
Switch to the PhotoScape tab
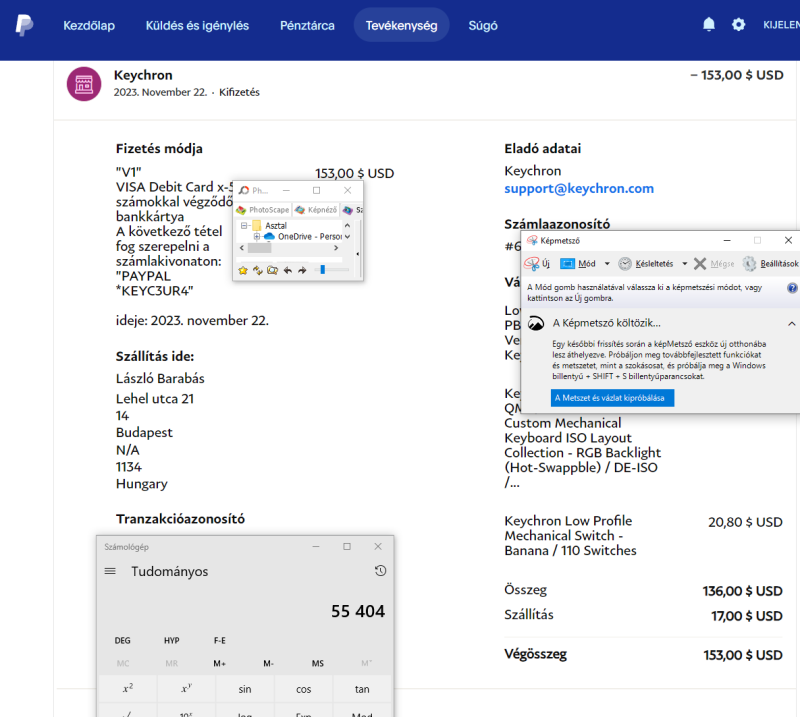coord(262,210)
